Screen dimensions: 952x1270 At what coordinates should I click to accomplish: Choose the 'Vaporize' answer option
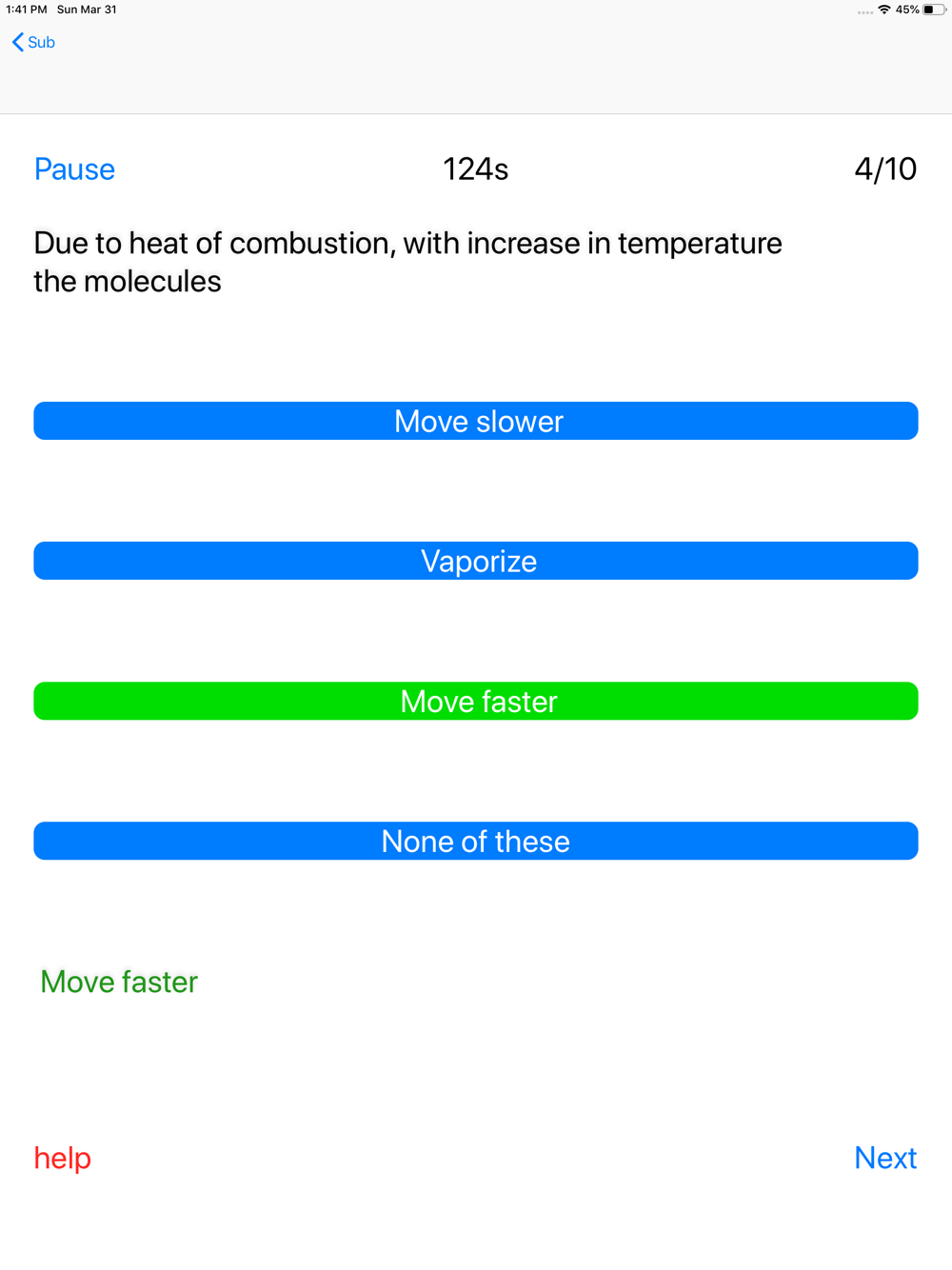click(x=476, y=561)
